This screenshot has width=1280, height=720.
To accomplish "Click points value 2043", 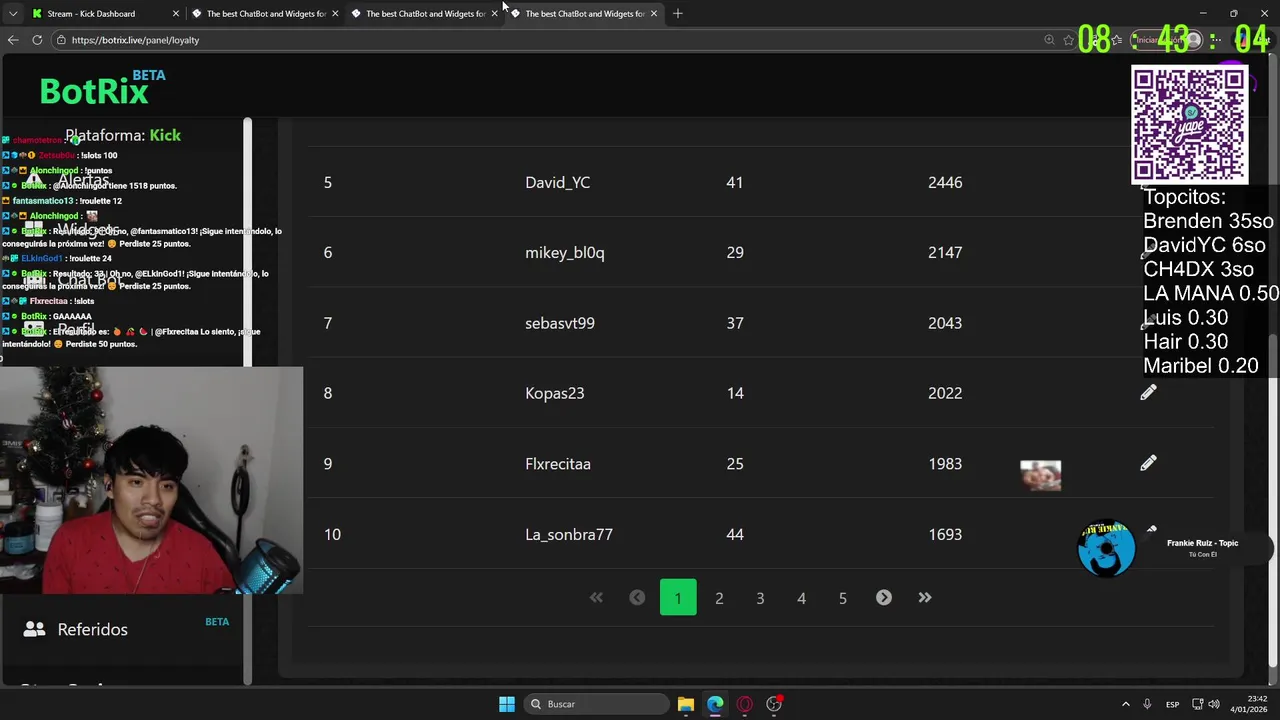I will [945, 323].
